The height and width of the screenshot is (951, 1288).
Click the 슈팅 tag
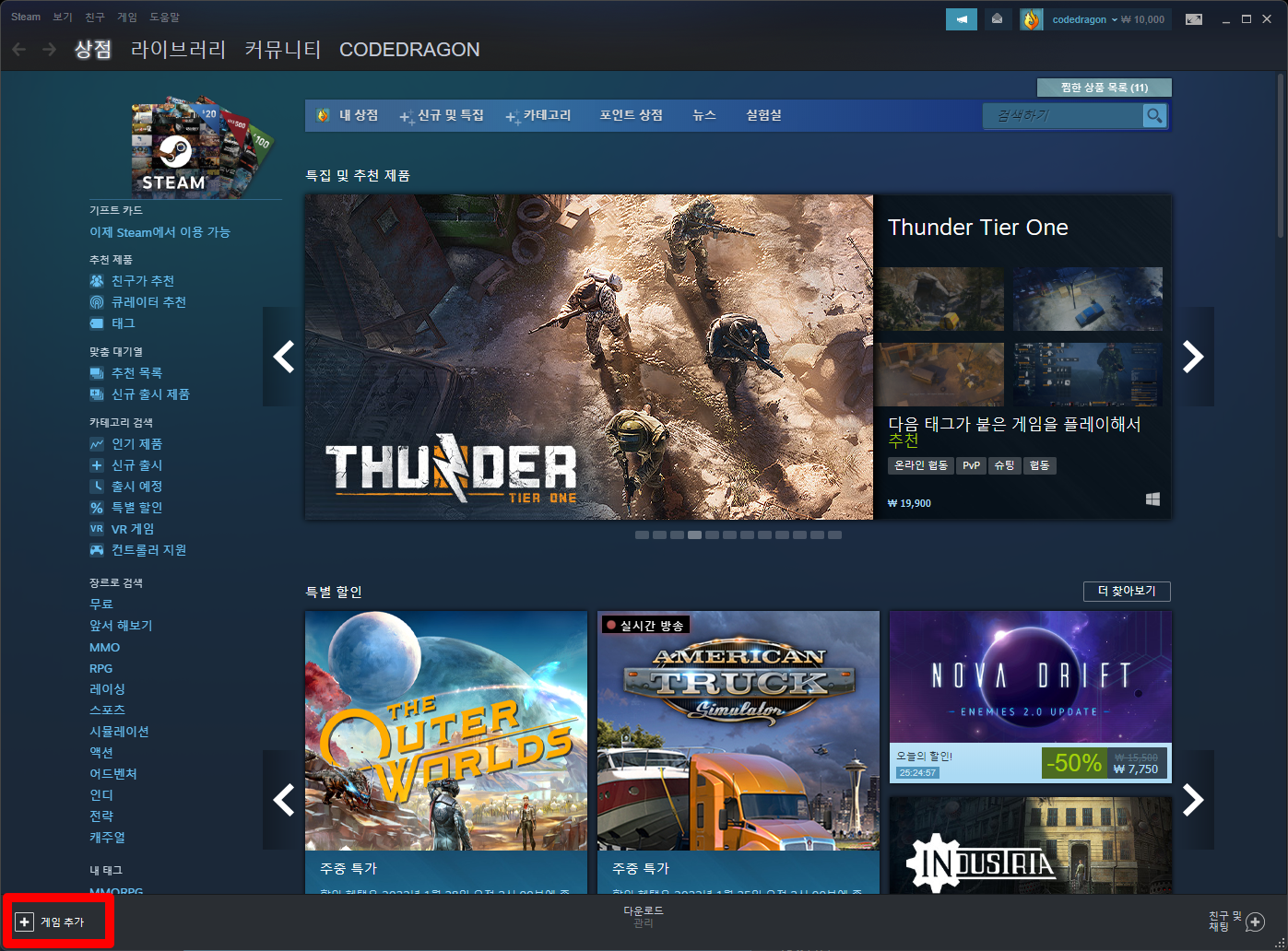pyautogui.click(x=1004, y=465)
